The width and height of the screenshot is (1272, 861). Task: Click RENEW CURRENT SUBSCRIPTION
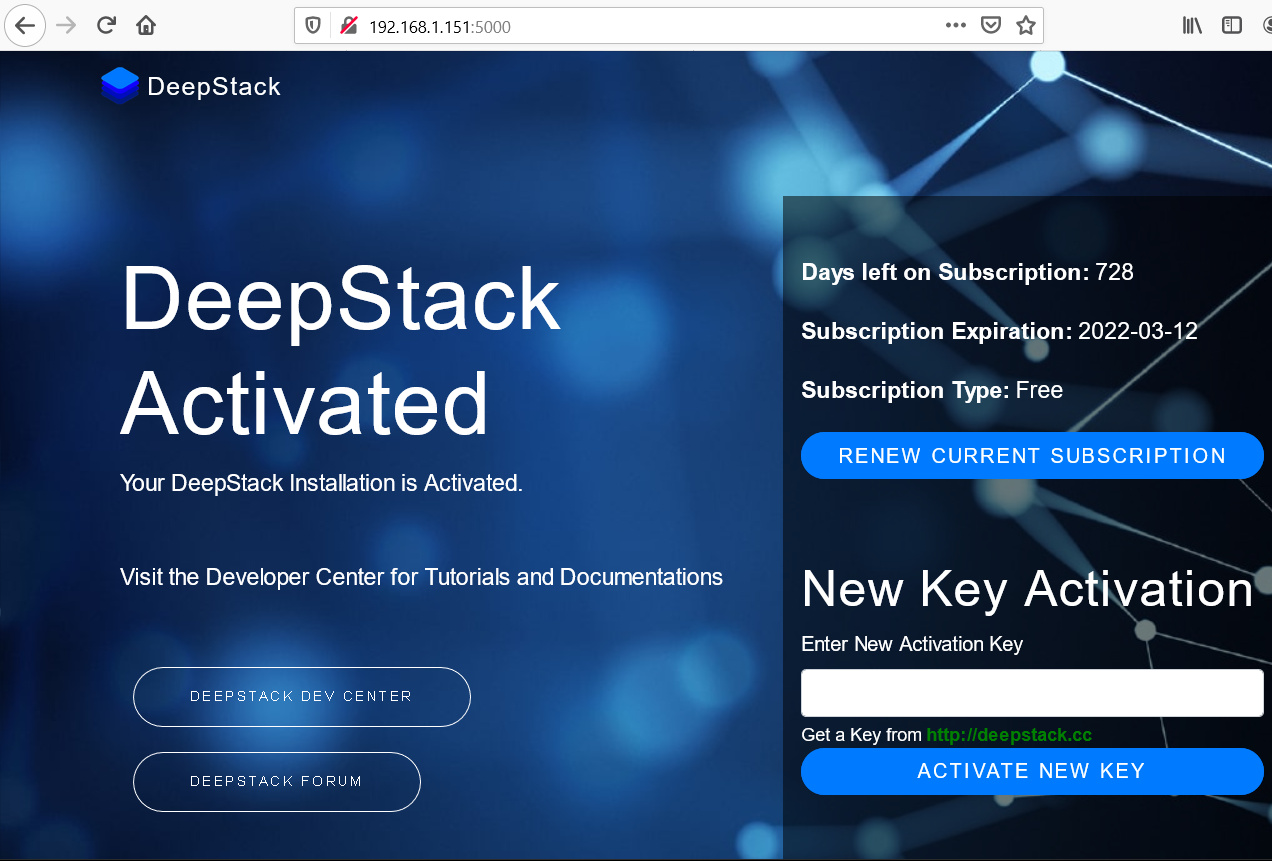1032,455
